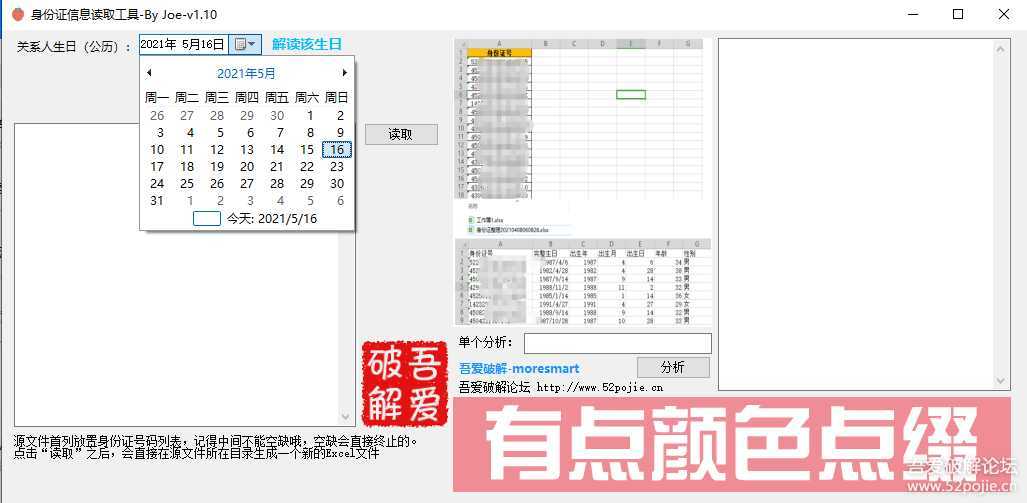This screenshot has height=503, width=1027.
Task: Click the 读取 button
Action: (x=401, y=134)
